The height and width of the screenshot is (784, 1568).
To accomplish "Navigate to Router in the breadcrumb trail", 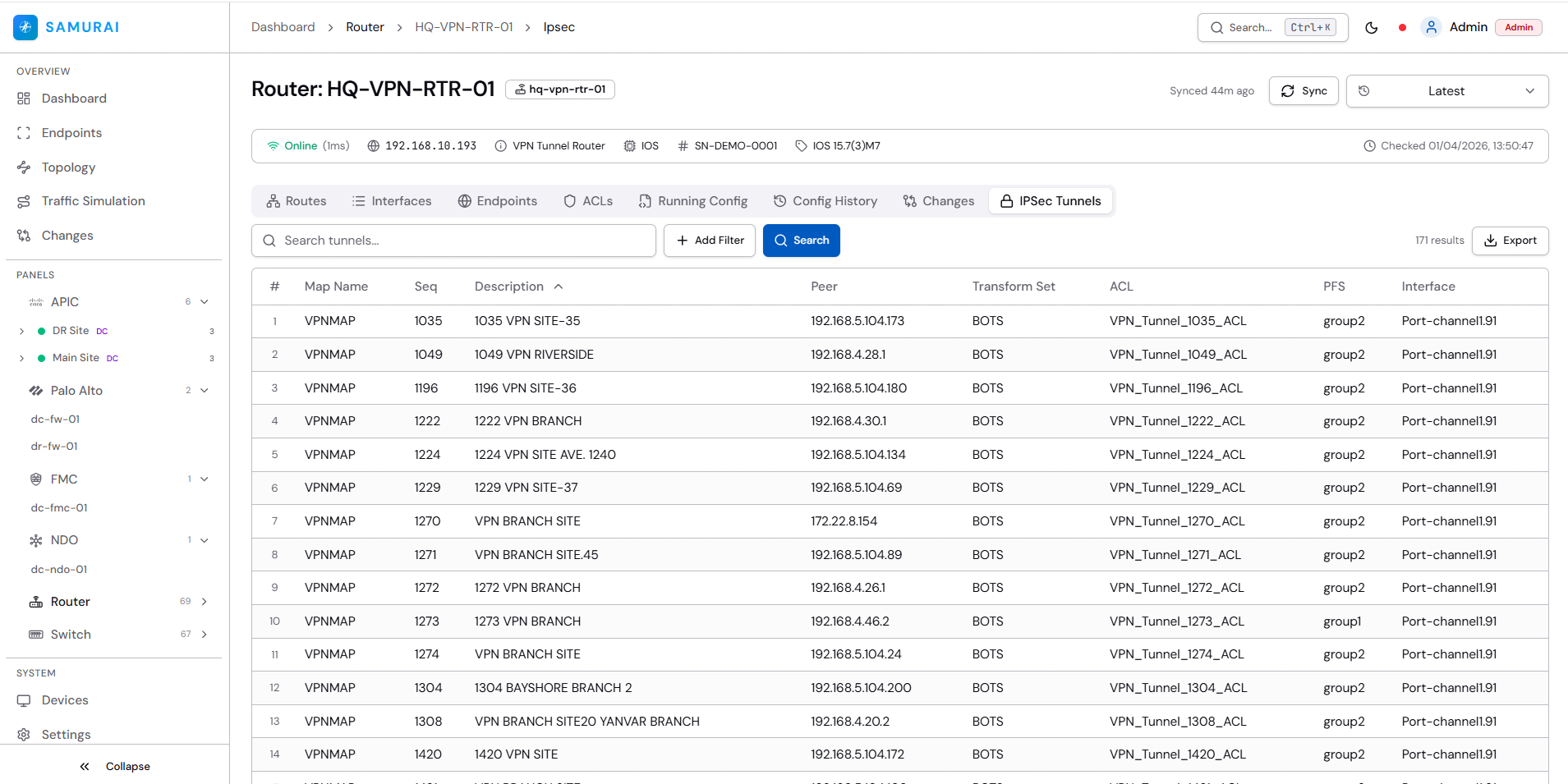I will (365, 26).
